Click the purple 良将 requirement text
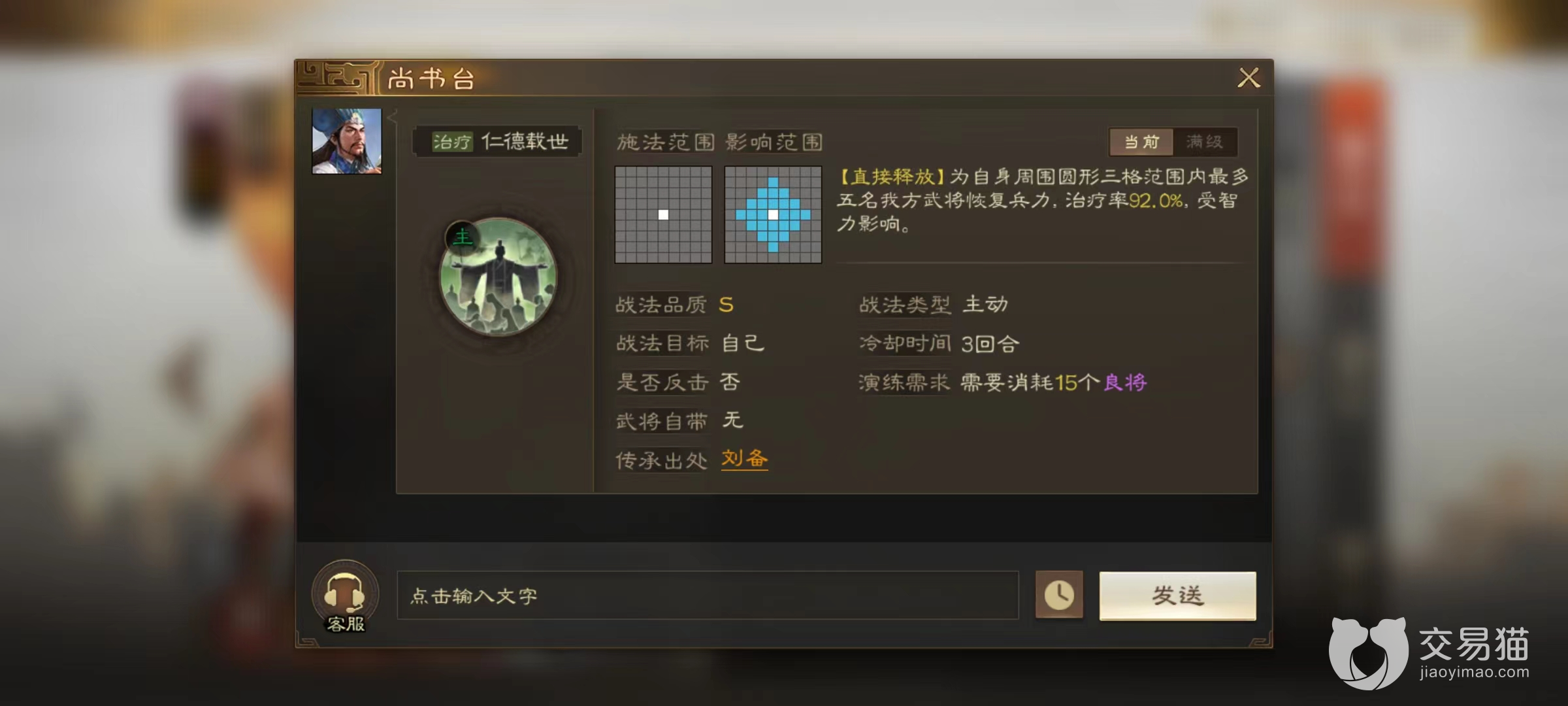The width and height of the screenshot is (1568, 706). 1125,382
